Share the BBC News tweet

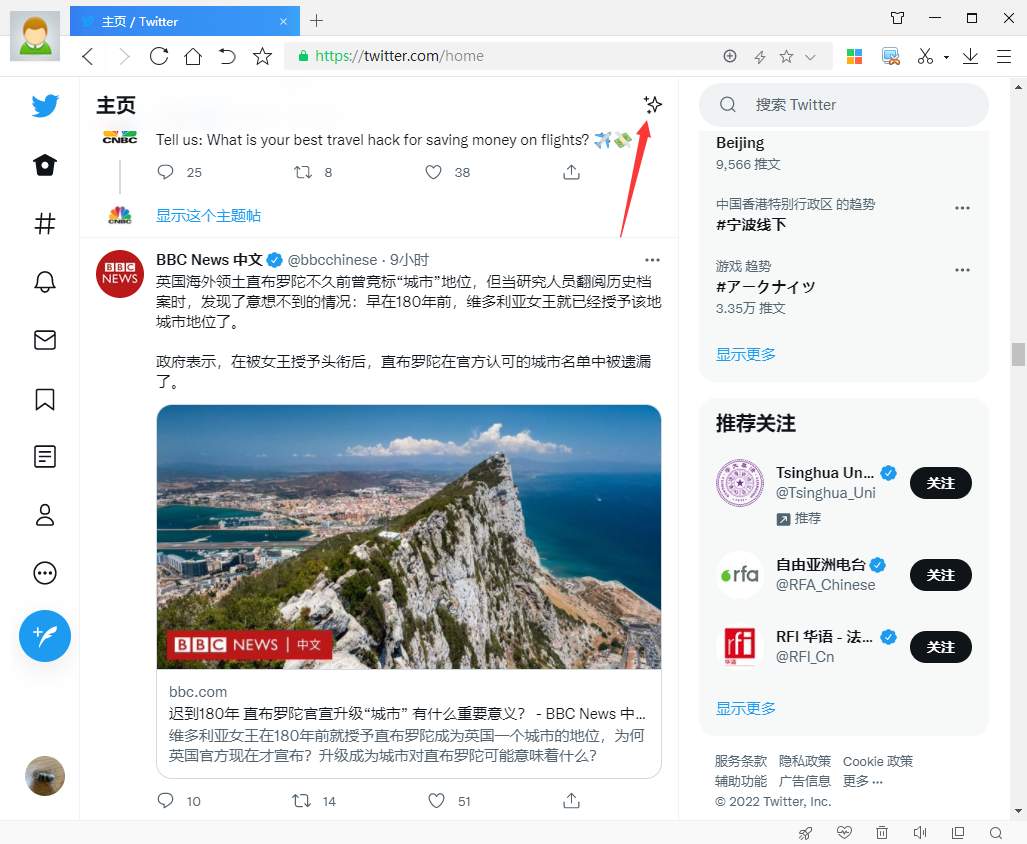(x=571, y=801)
